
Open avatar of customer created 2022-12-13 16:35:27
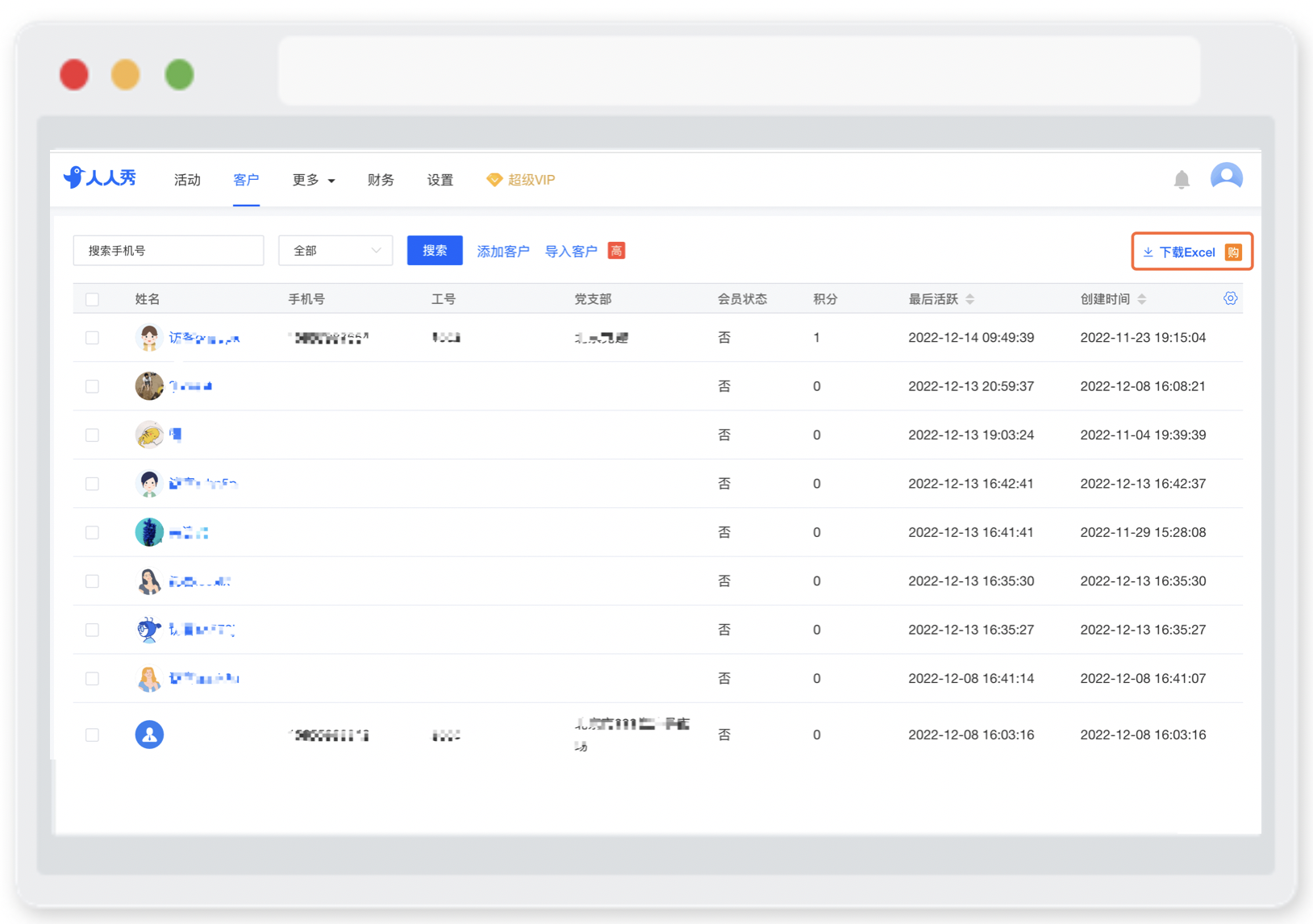(x=149, y=630)
